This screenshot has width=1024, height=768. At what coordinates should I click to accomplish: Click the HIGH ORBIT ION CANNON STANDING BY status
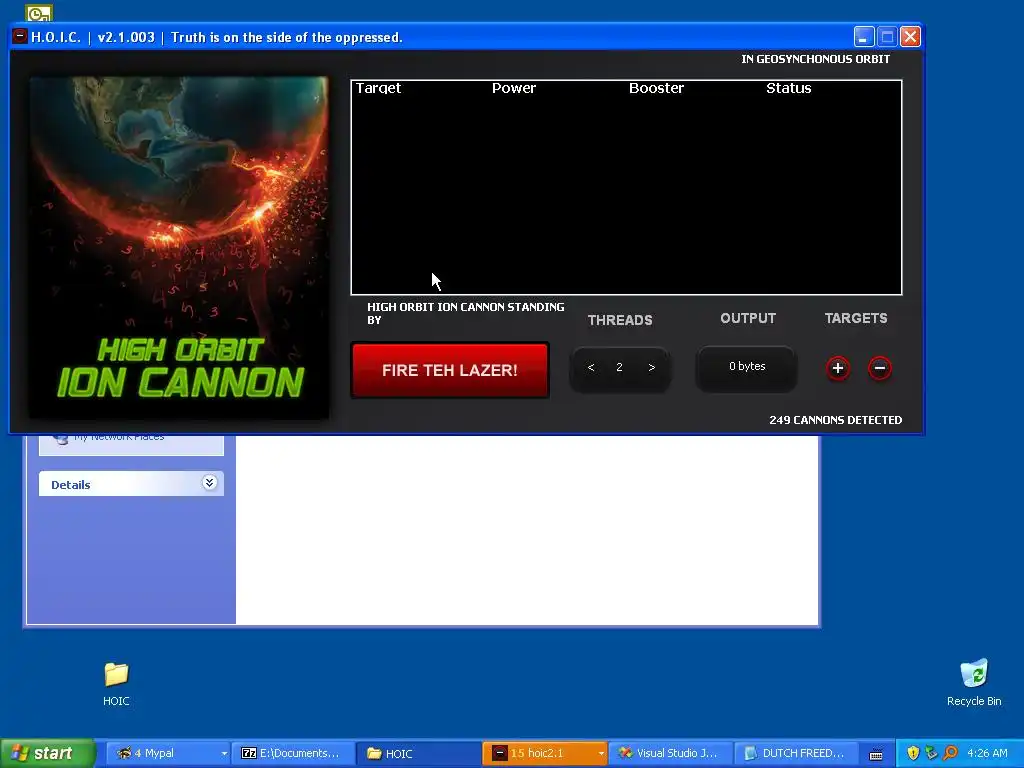(465, 313)
